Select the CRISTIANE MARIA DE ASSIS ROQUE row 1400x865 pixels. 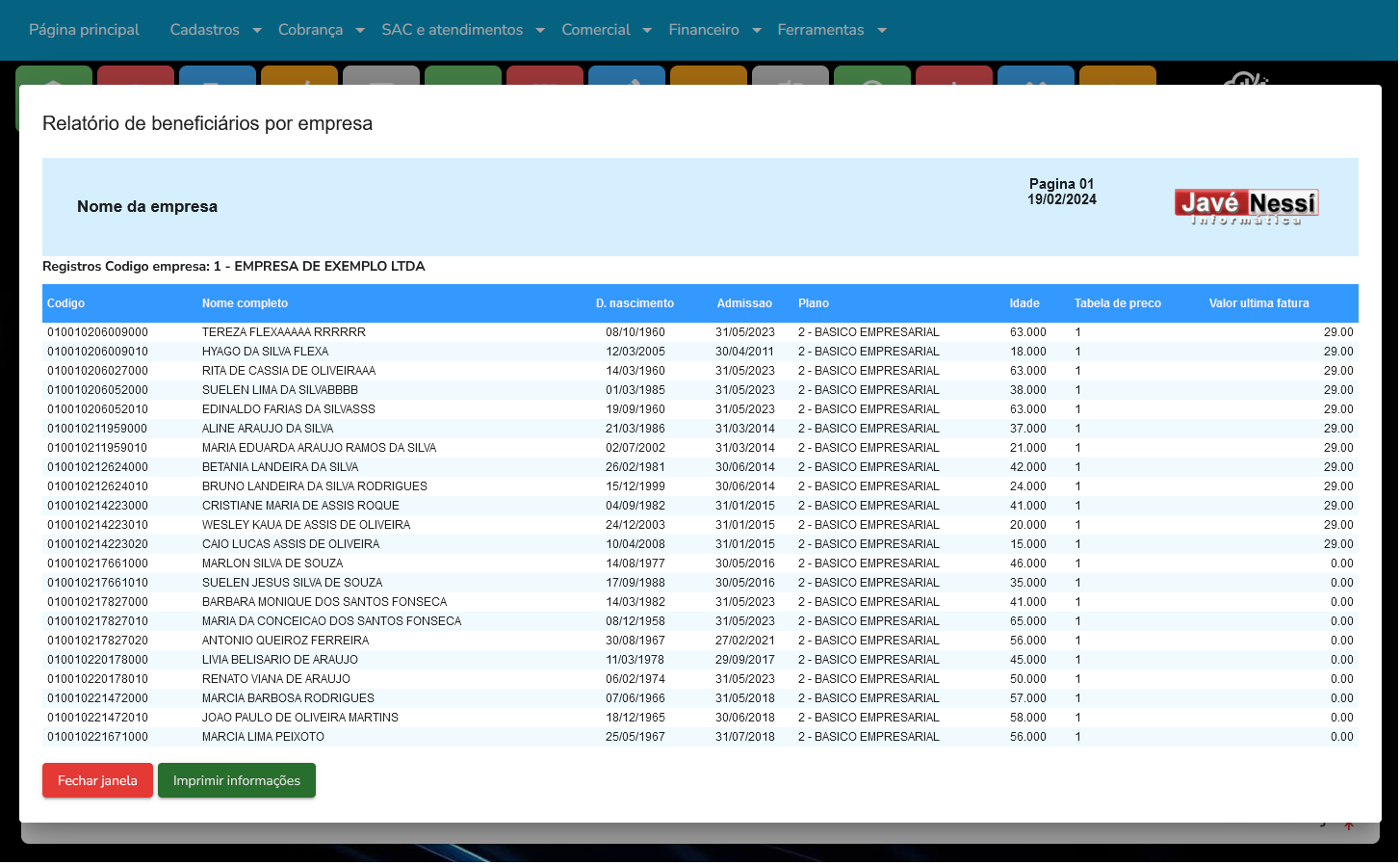[300, 506]
